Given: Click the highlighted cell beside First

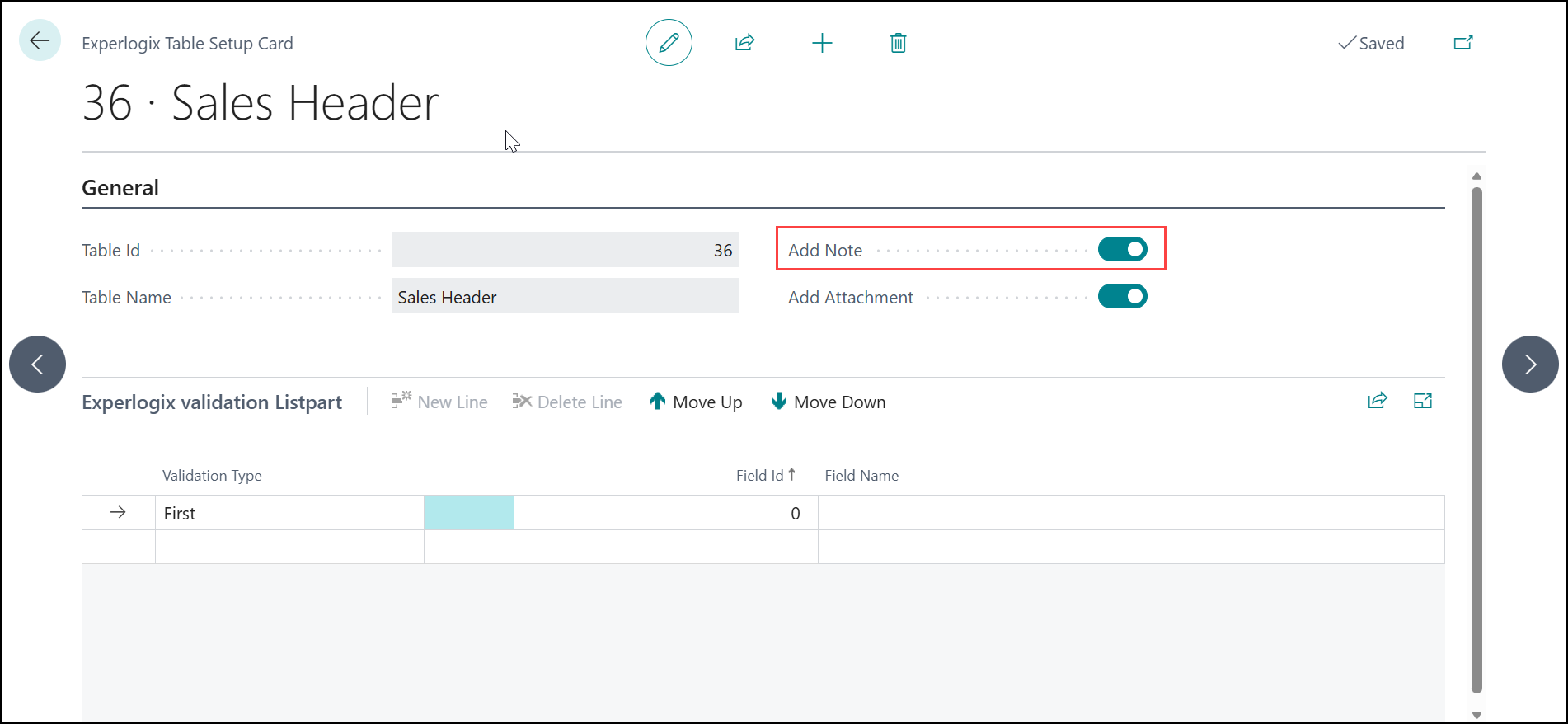Looking at the screenshot, I should pyautogui.click(x=469, y=513).
